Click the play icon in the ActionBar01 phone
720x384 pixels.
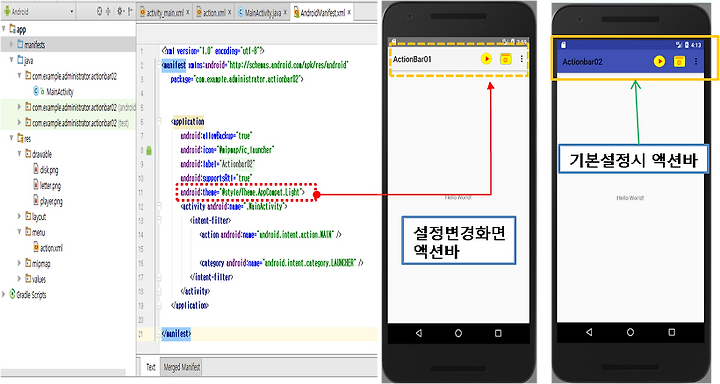[486, 59]
